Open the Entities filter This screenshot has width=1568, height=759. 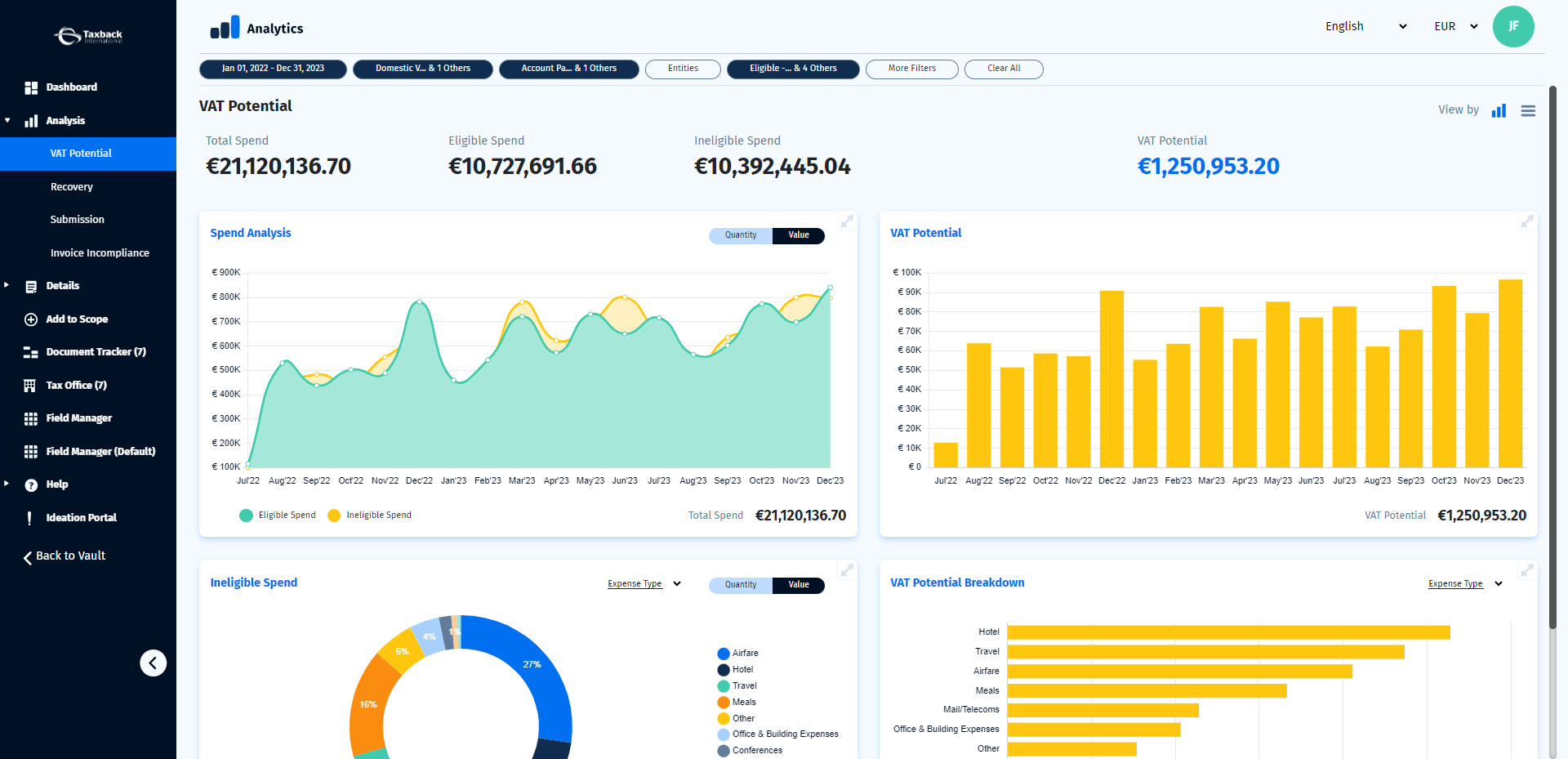pos(683,69)
